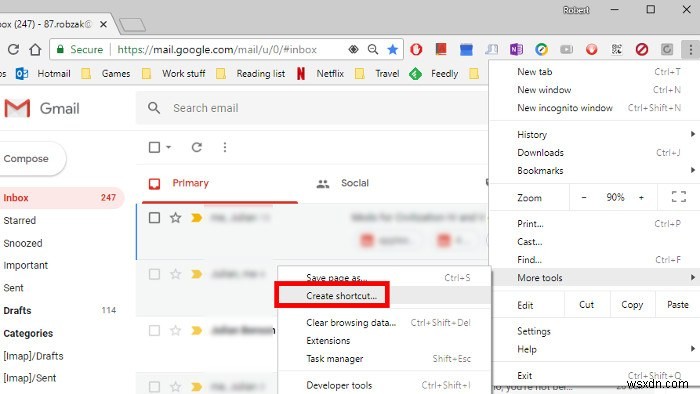
Task: Check the second email's checkbox
Action: 154,274
